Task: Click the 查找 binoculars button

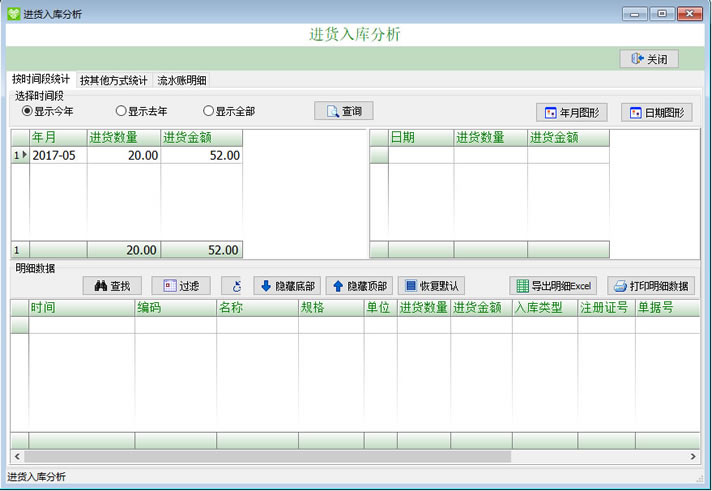Action: (112, 286)
